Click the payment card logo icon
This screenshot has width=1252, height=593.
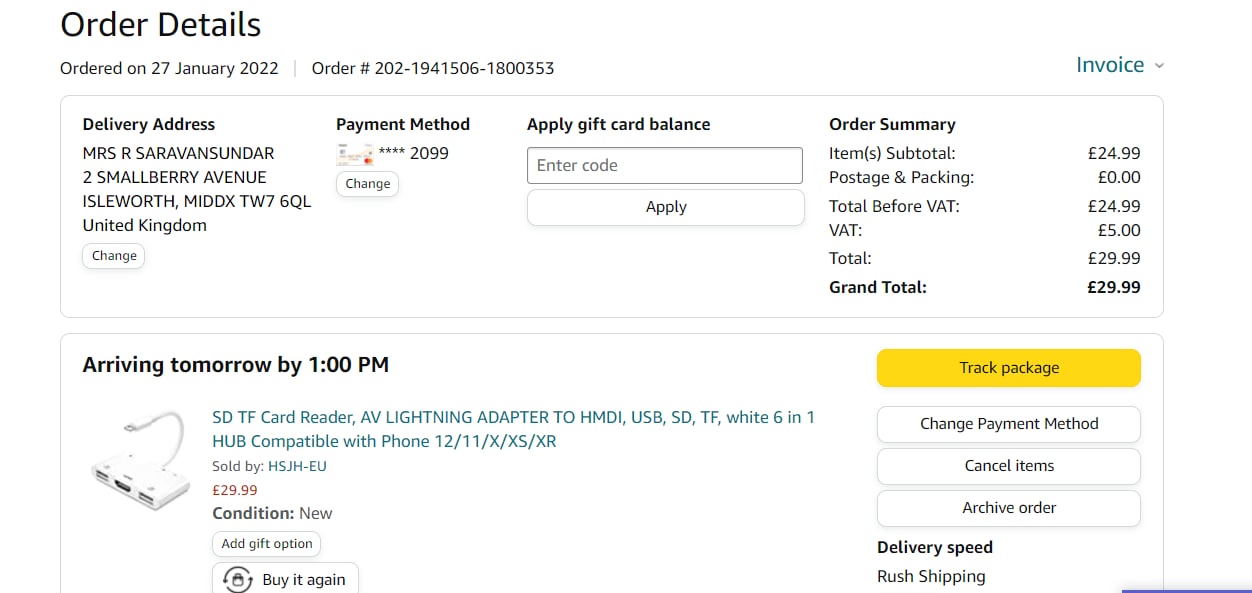point(355,154)
